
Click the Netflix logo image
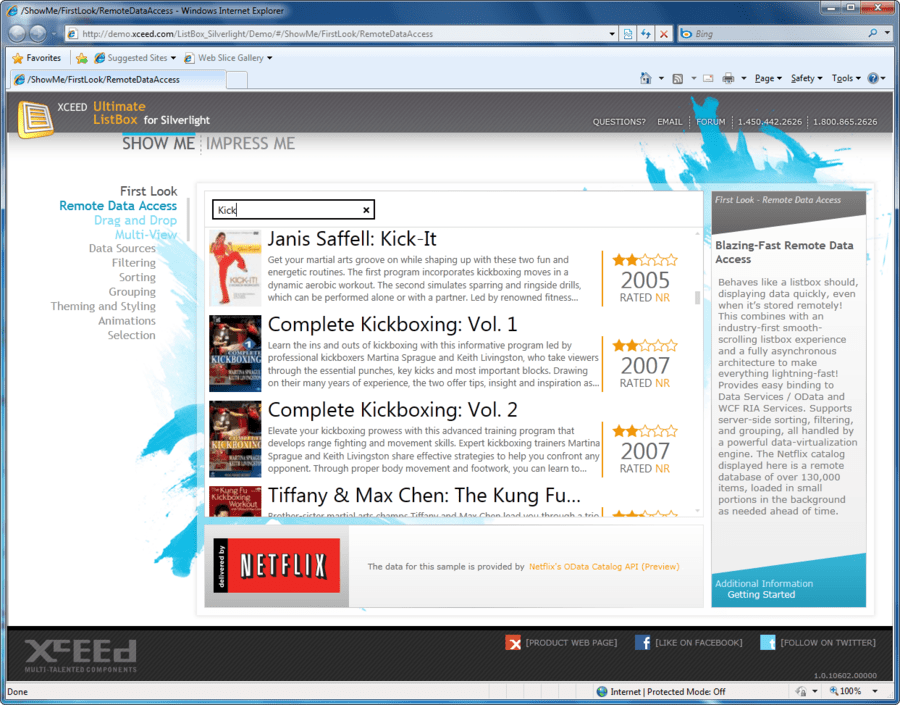(277, 565)
